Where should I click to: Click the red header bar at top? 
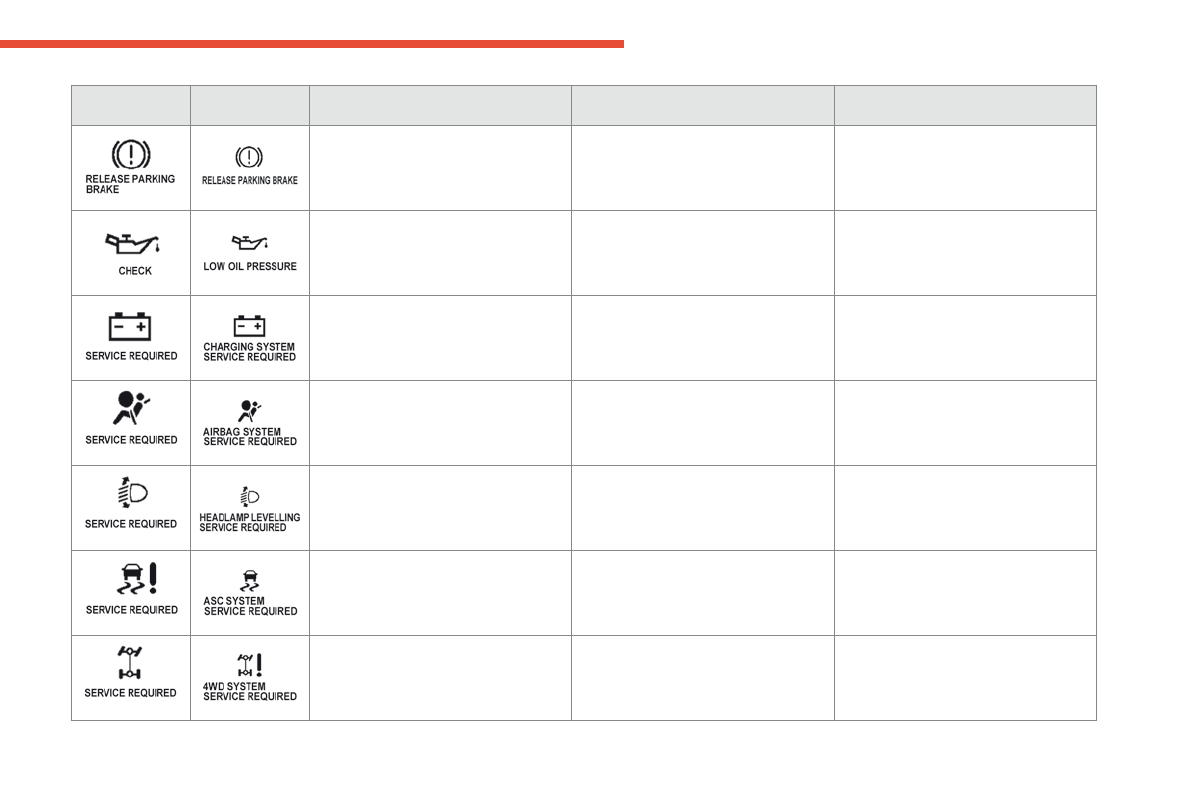312,44
